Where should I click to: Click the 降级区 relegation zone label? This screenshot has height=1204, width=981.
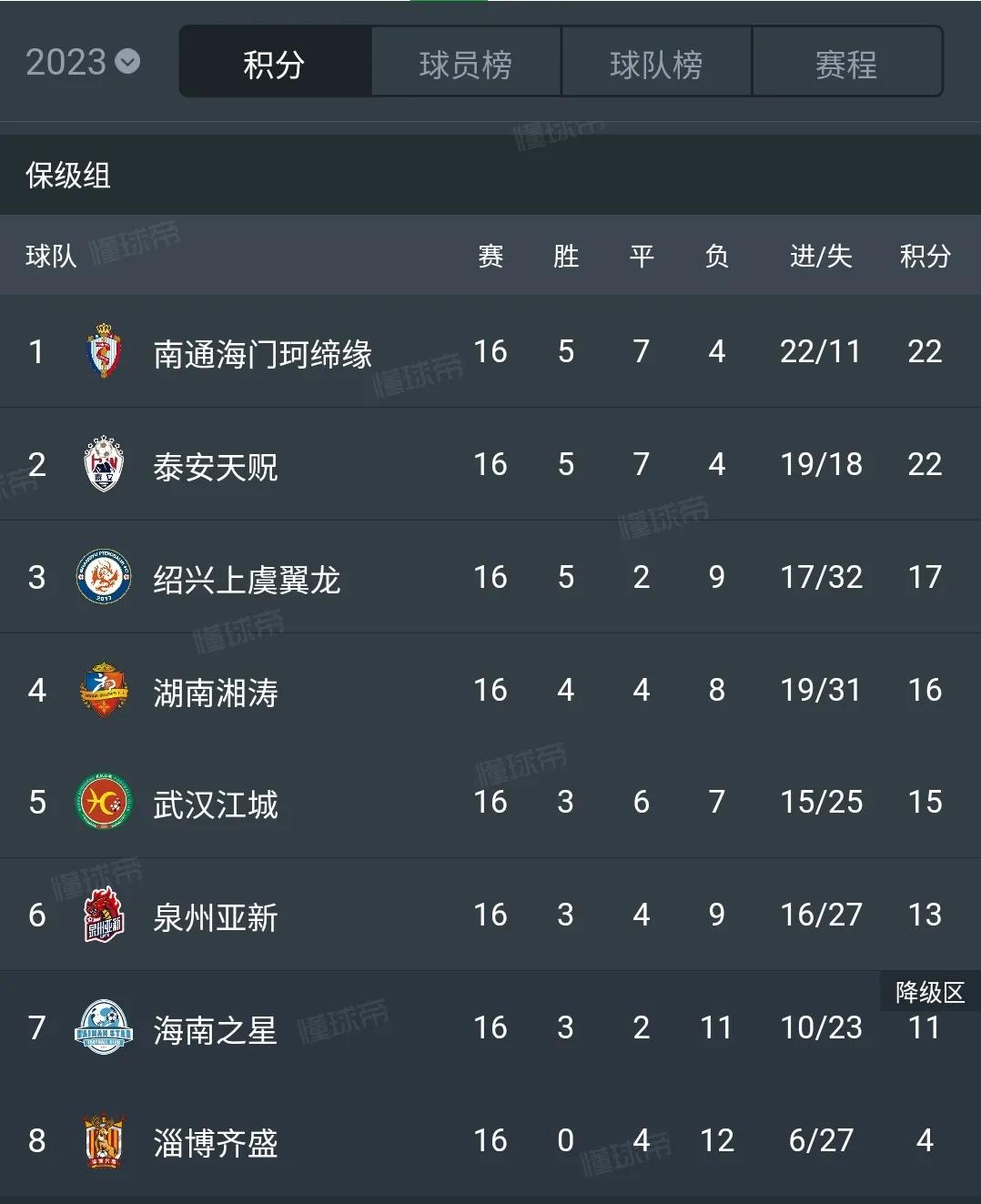pyautogui.click(x=930, y=991)
